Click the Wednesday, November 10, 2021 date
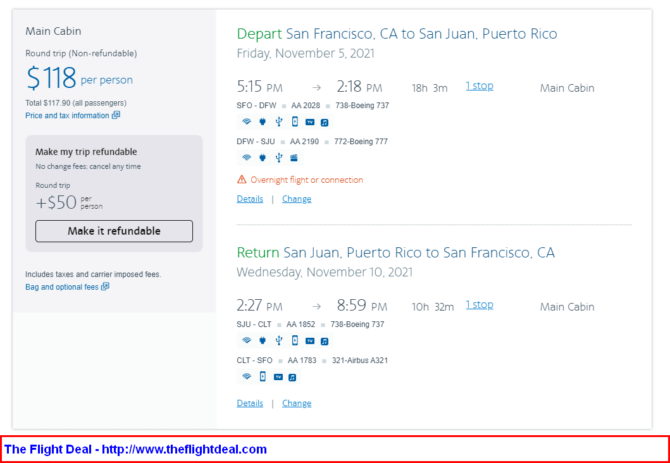This screenshot has width=670, height=463. coord(325,272)
